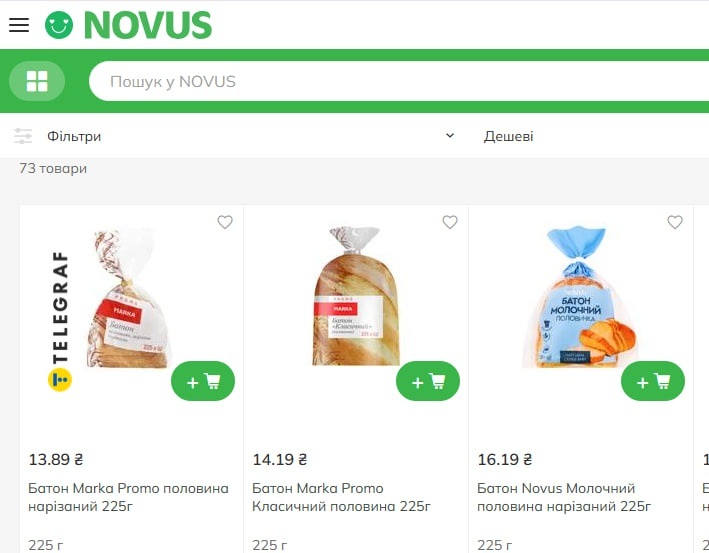Click the Класичний loaf product image
The image size is (709, 553).
click(x=356, y=296)
